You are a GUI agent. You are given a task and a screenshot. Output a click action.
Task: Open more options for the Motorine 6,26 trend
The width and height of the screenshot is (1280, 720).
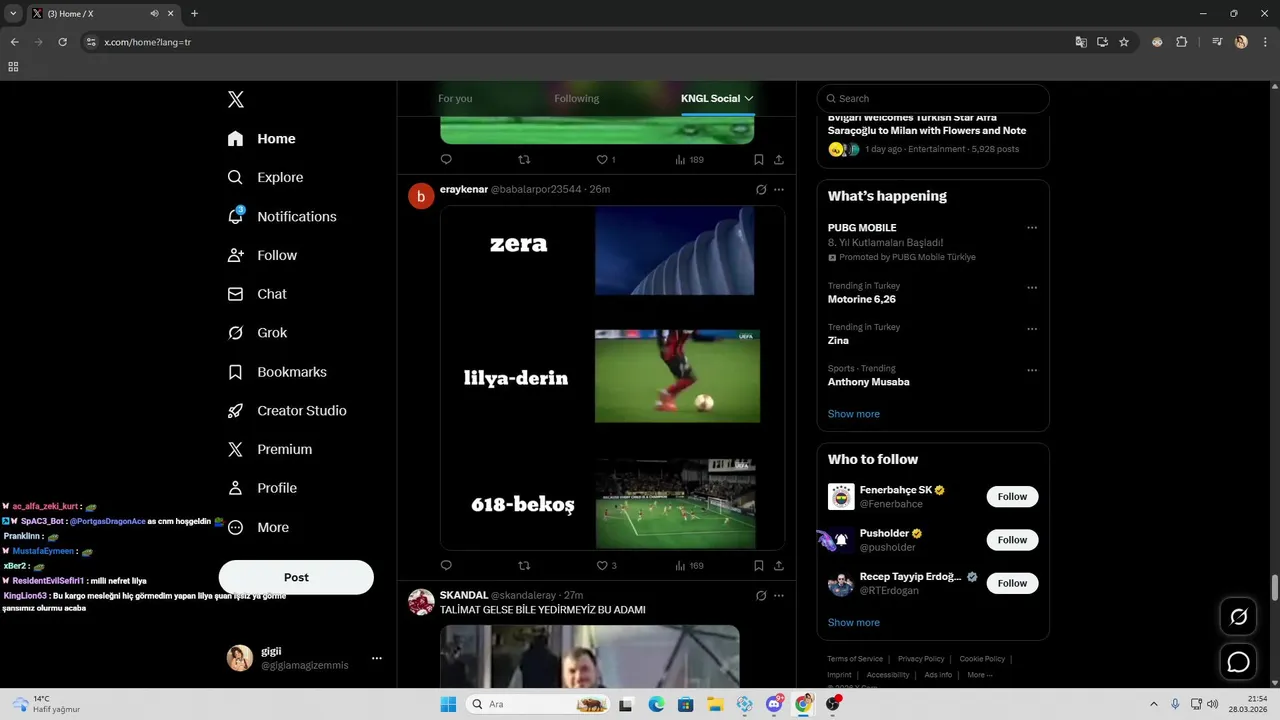click(1032, 288)
